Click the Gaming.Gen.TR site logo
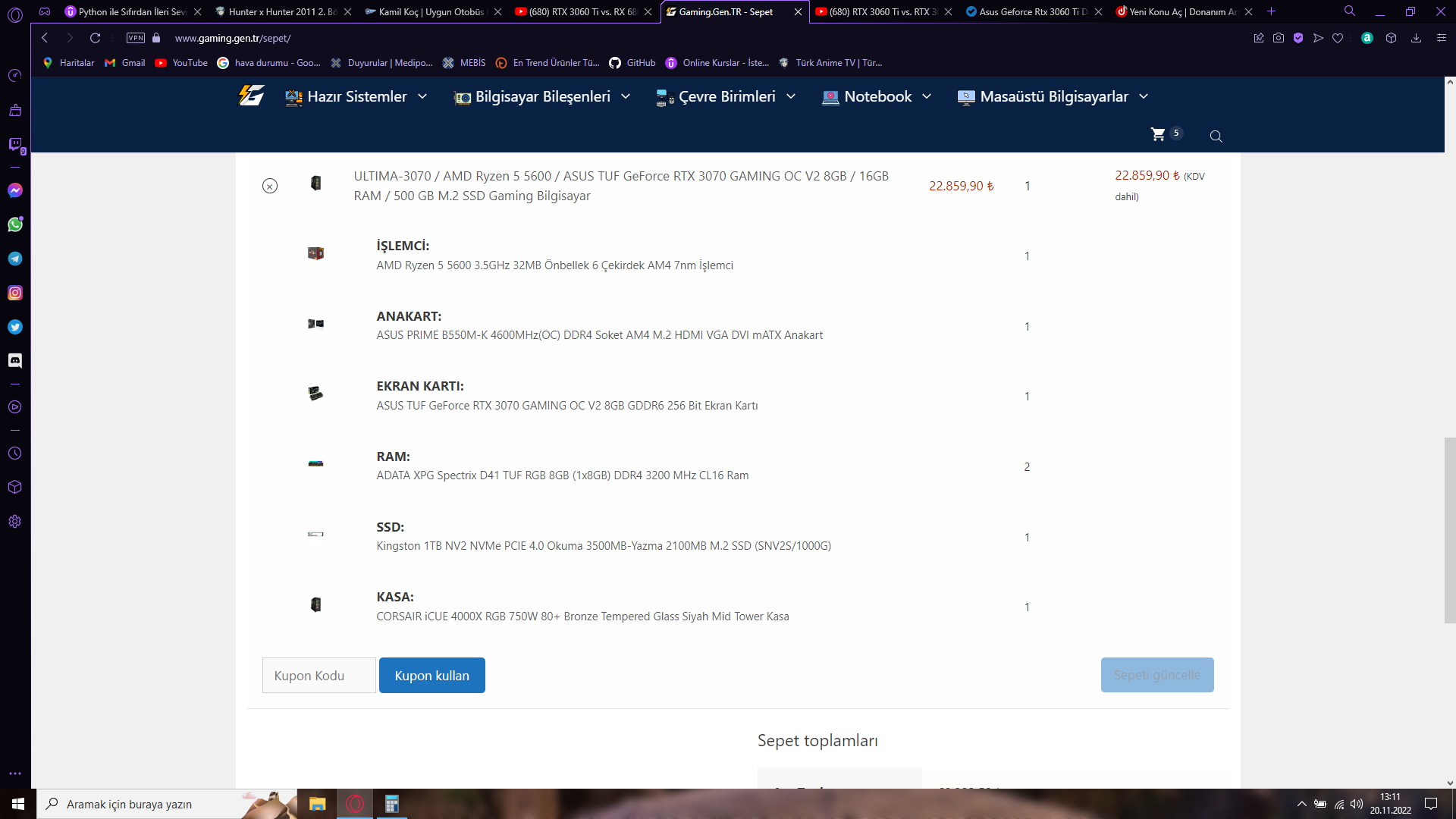The image size is (1456, 819). pyautogui.click(x=251, y=96)
